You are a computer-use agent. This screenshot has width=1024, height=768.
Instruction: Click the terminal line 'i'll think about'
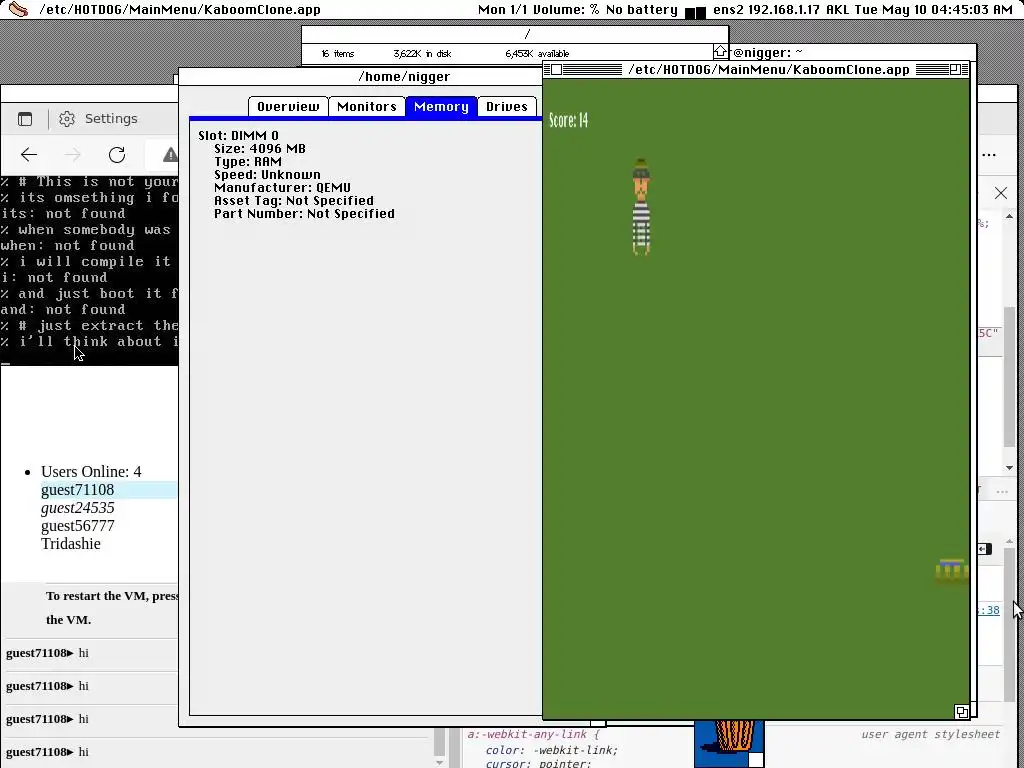(x=90, y=342)
